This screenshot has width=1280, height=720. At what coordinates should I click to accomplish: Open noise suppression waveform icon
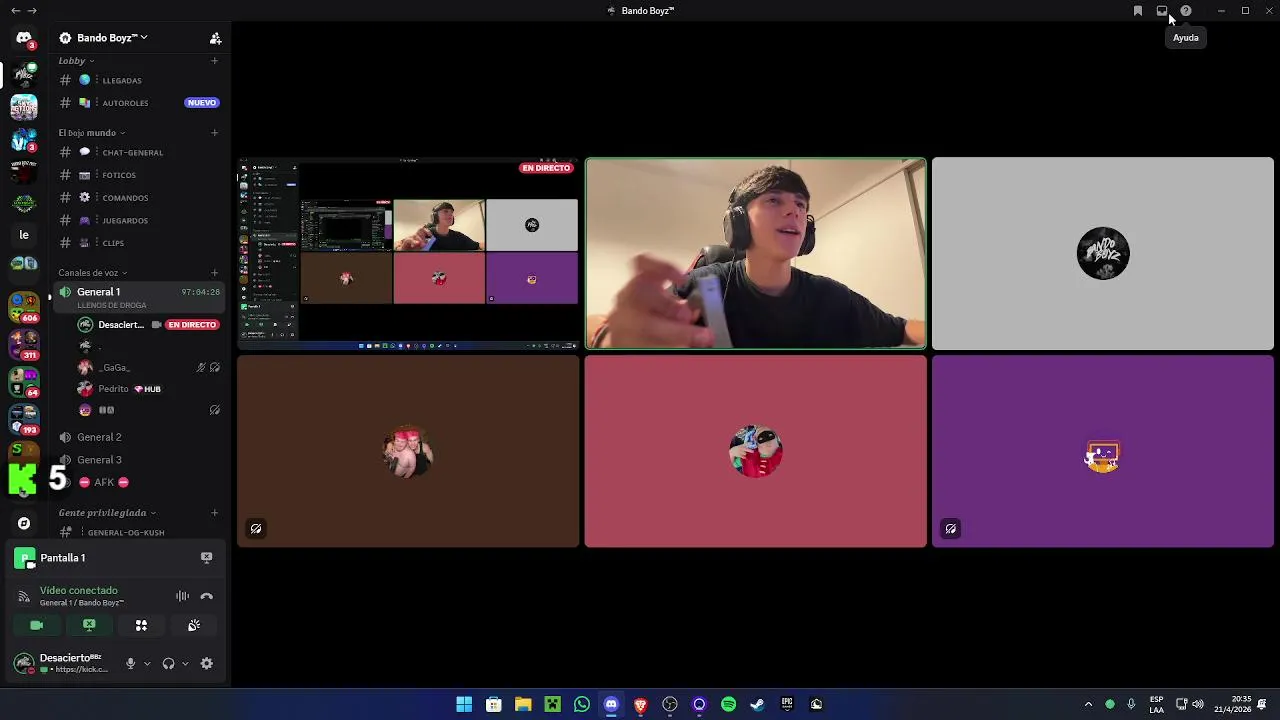coord(182,596)
